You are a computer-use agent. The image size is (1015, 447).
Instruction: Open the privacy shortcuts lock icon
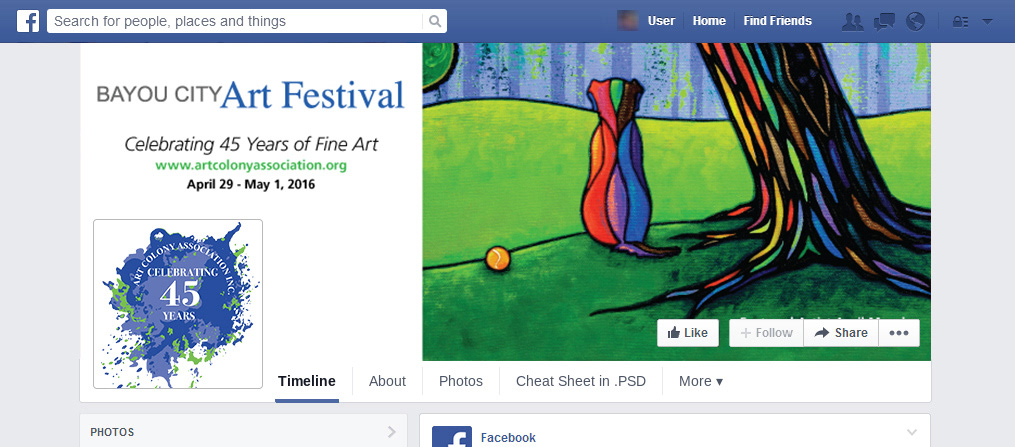click(961, 21)
